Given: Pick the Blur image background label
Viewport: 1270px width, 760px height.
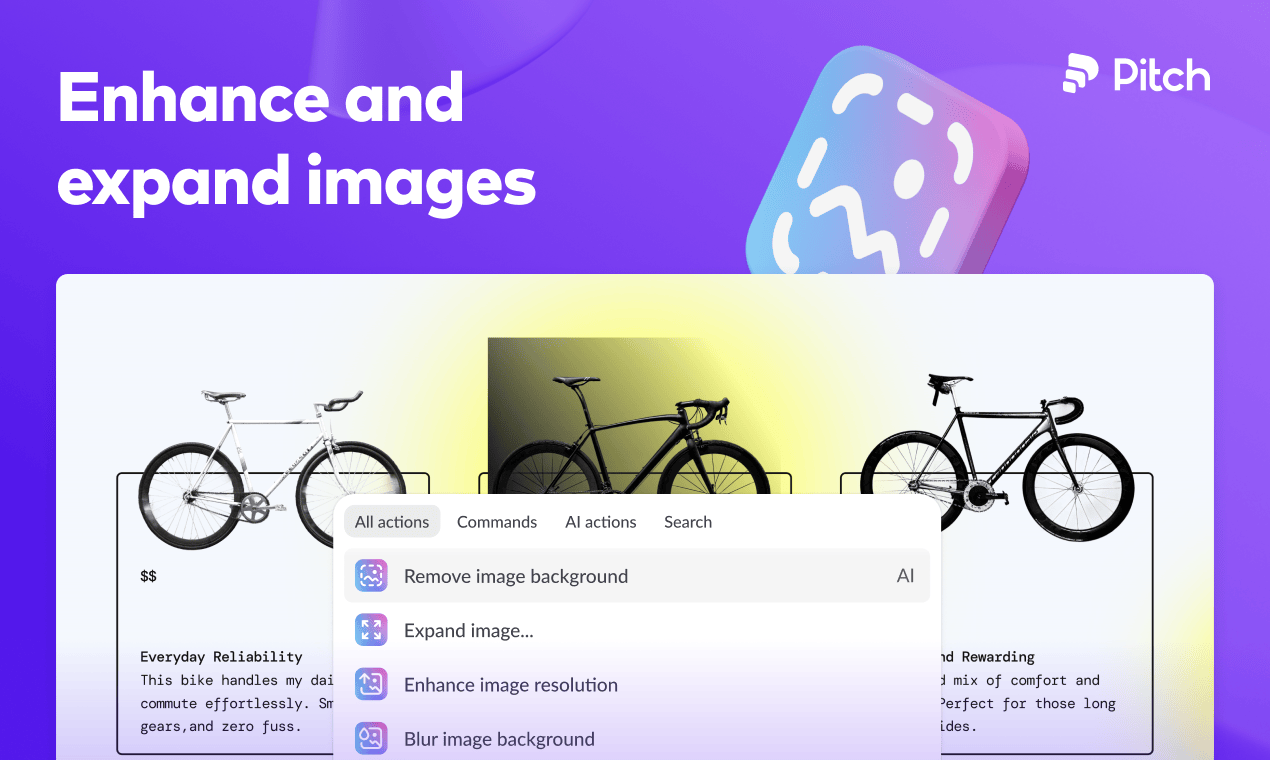Looking at the screenshot, I should point(499,739).
